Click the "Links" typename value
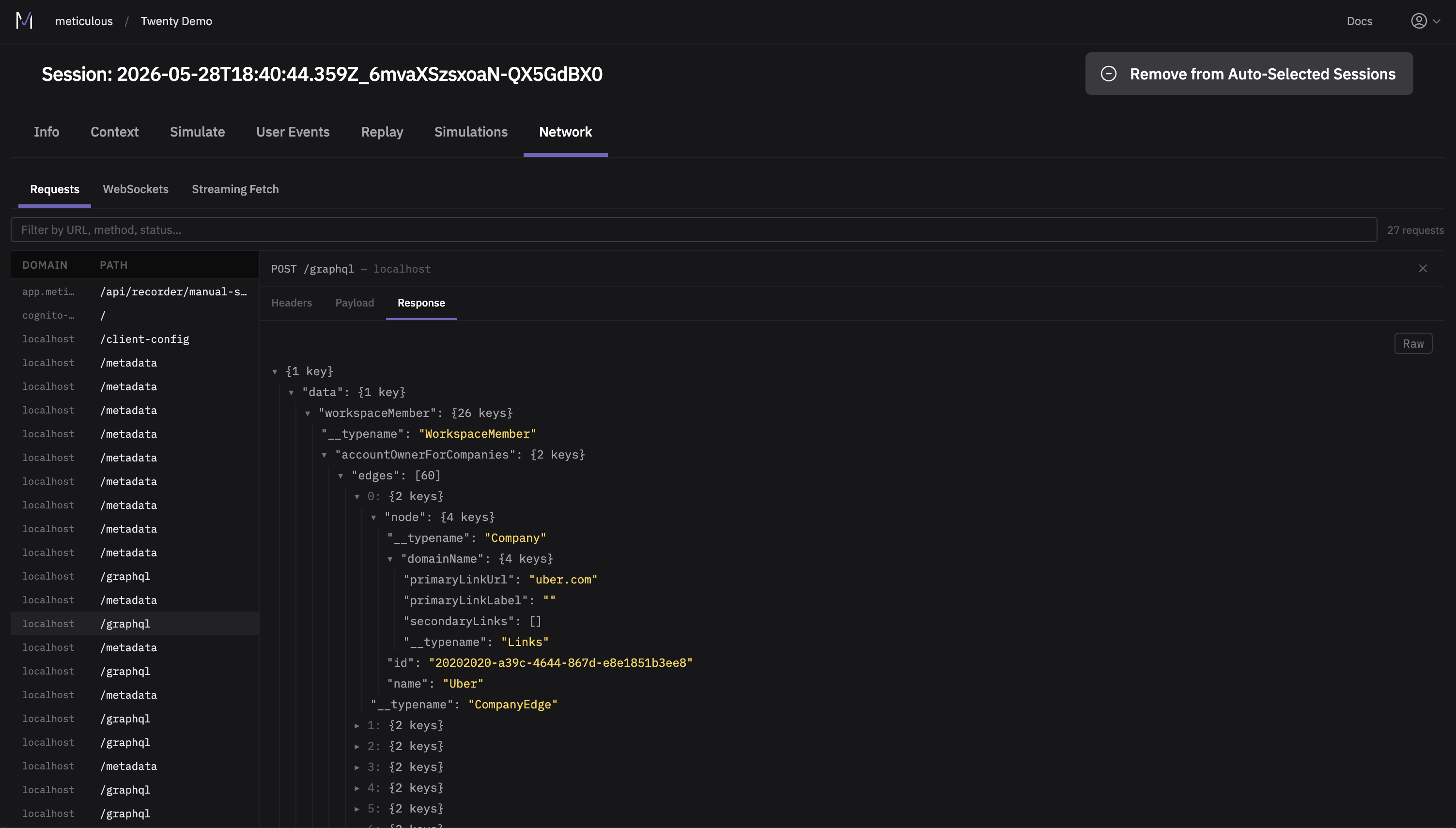The width and height of the screenshot is (1456, 828). 525,642
